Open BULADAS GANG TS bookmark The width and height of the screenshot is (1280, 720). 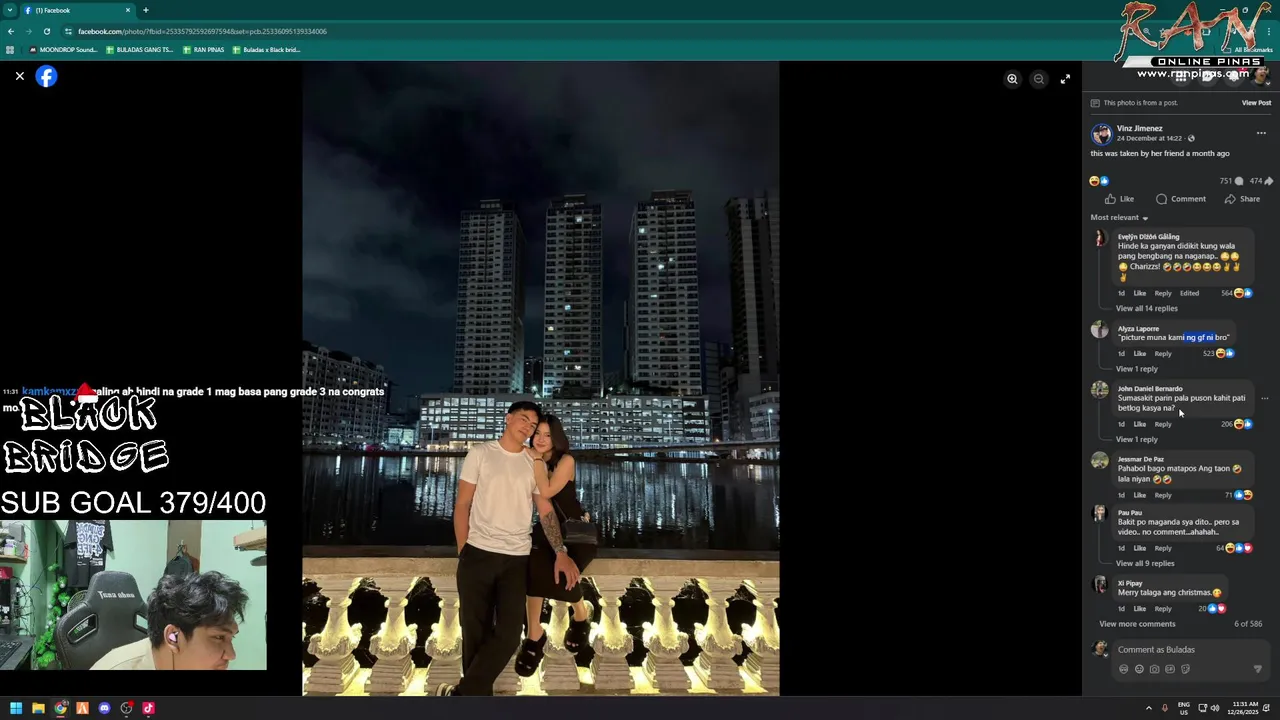pos(140,49)
